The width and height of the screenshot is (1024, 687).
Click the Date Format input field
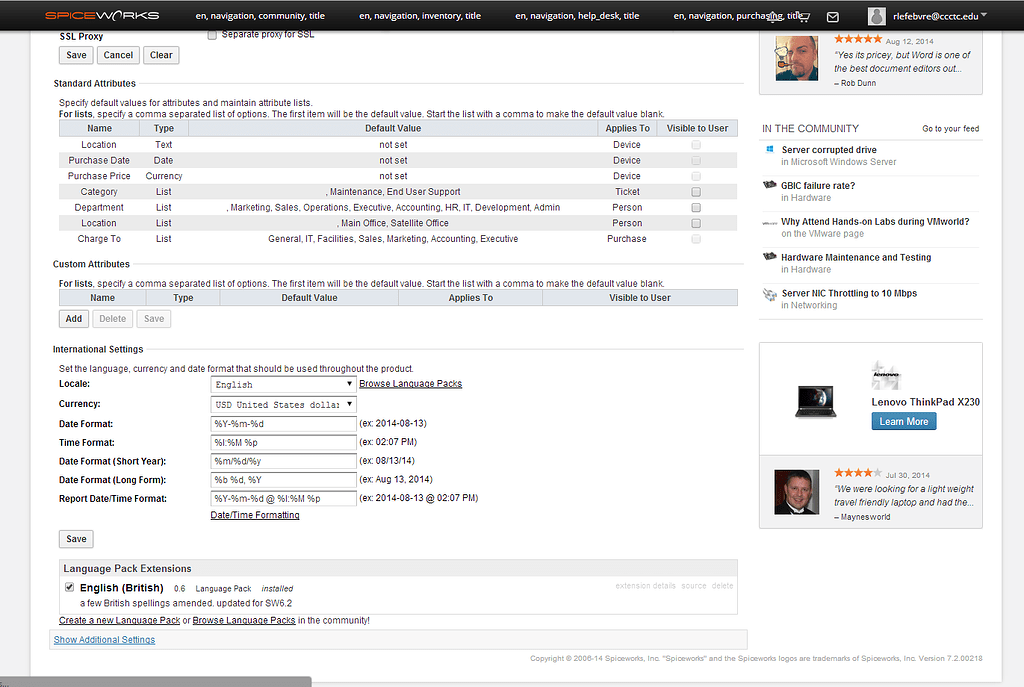tap(283, 423)
